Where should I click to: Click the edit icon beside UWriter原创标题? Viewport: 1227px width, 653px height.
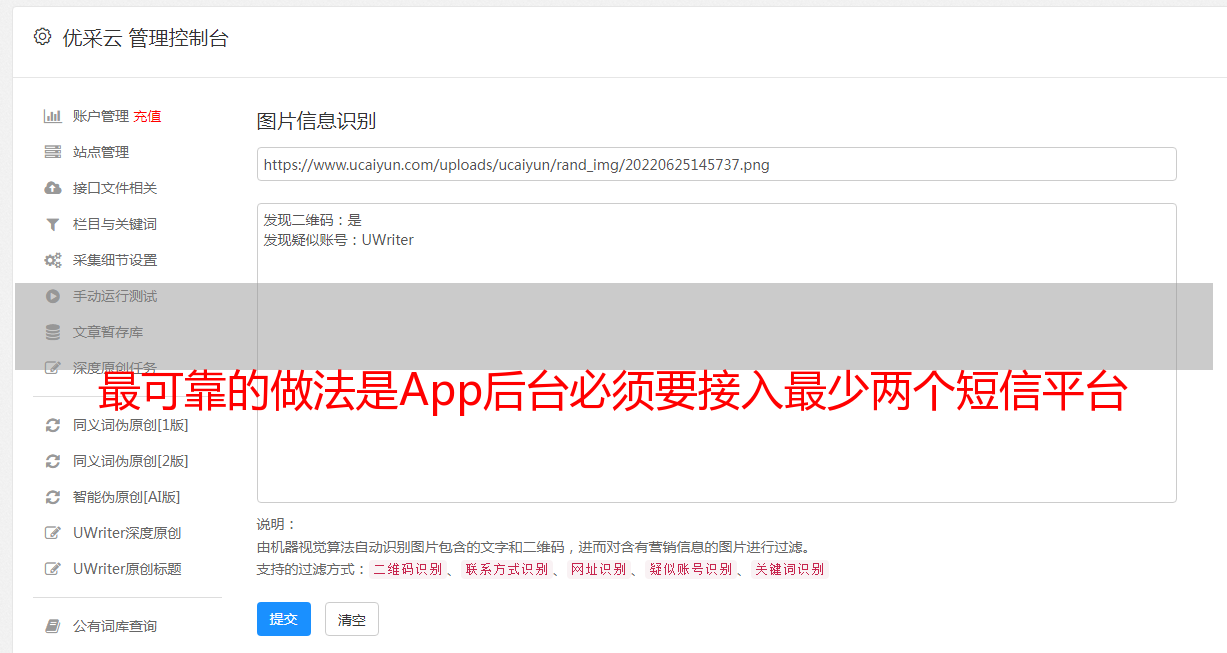[x=53, y=569]
